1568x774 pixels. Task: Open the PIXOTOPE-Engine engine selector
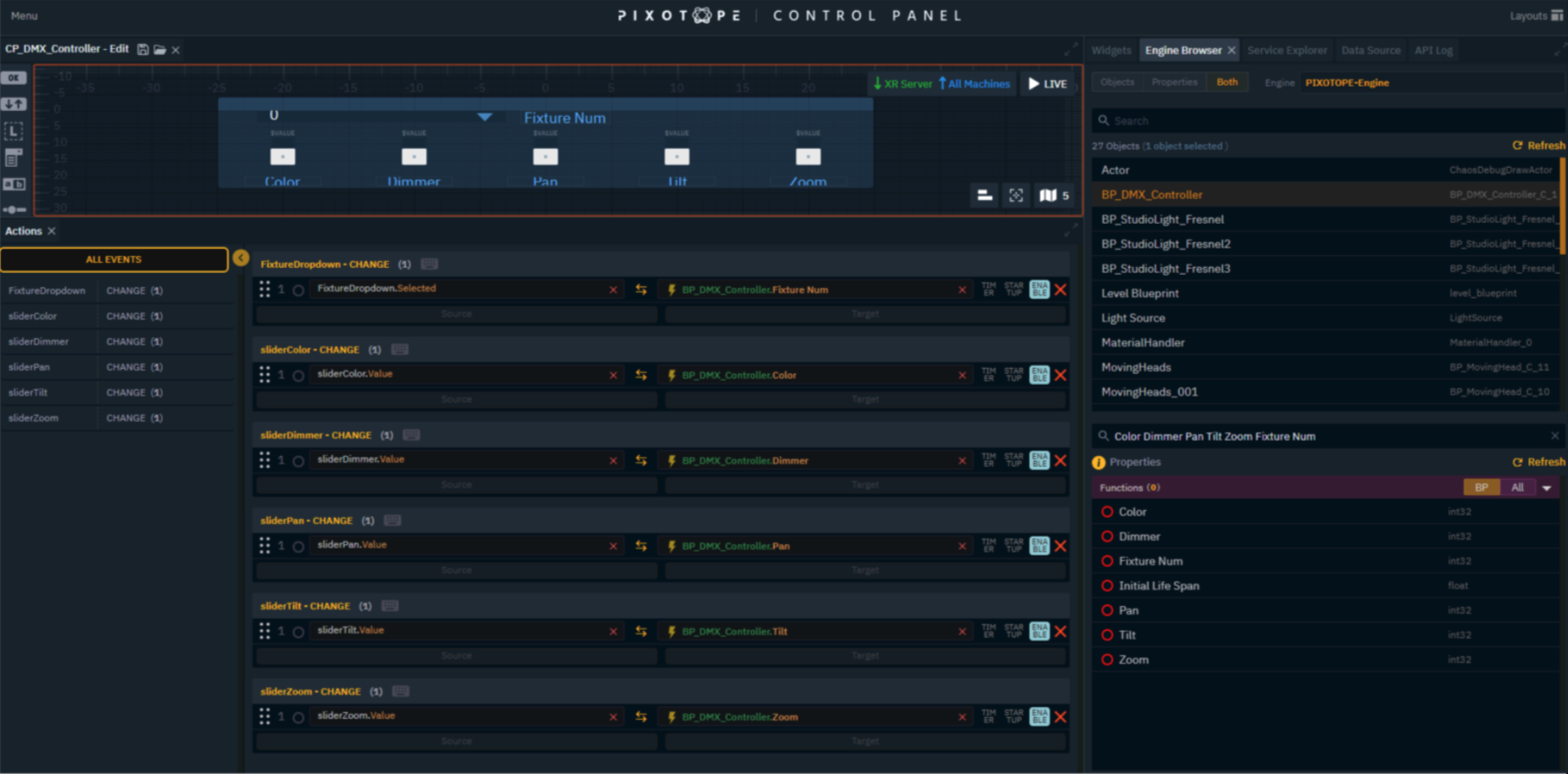pyautogui.click(x=1347, y=83)
